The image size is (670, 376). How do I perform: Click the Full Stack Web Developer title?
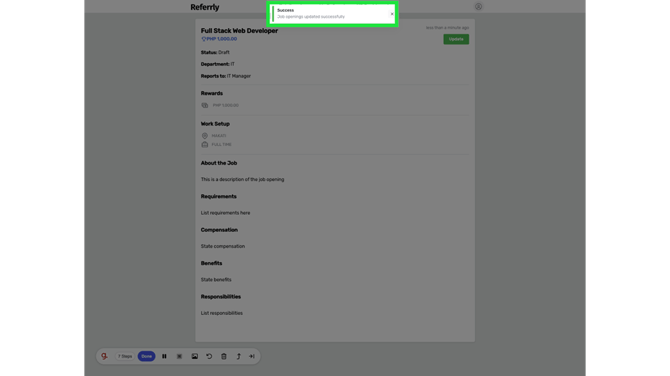(239, 31)
